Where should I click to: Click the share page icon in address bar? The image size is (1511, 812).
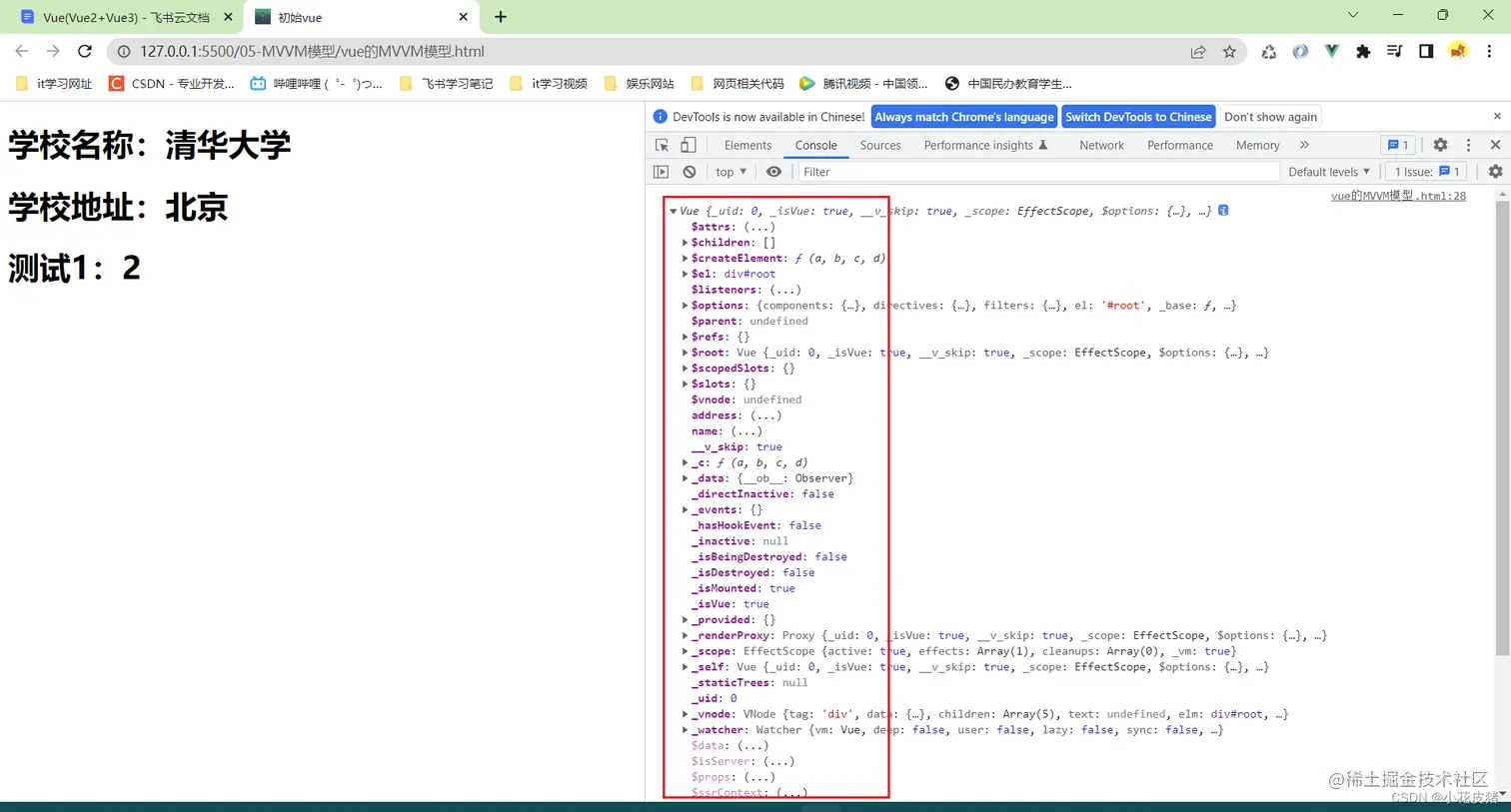1197,52
